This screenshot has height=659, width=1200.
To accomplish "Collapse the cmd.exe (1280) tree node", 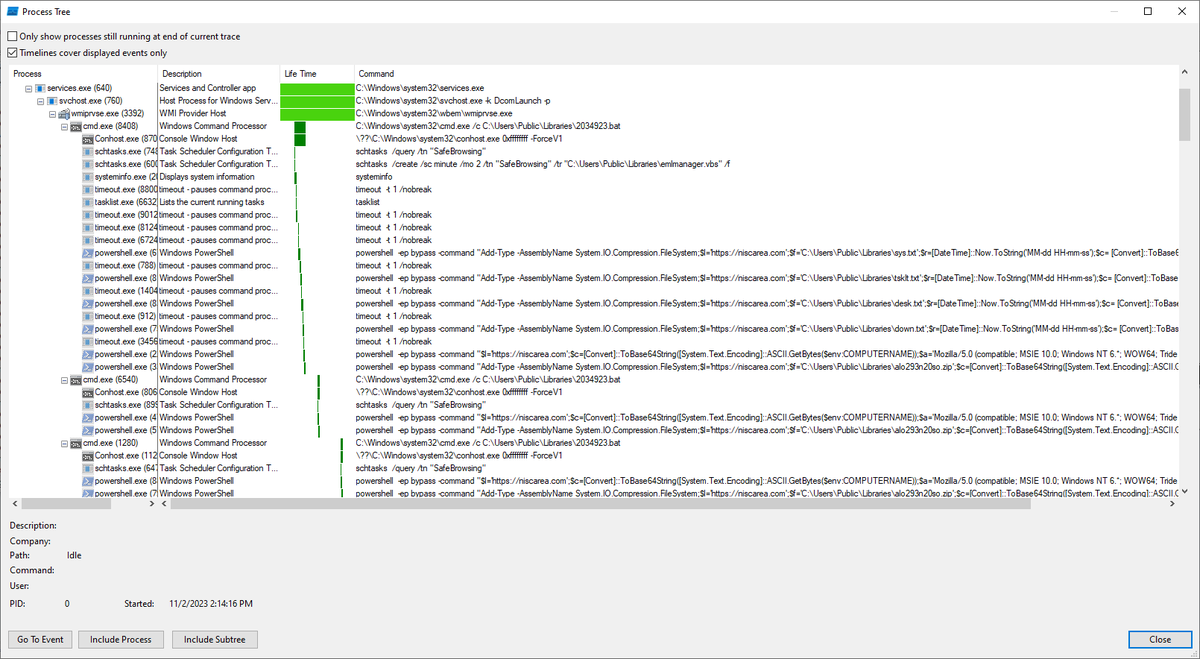I will tap(65, 443).
